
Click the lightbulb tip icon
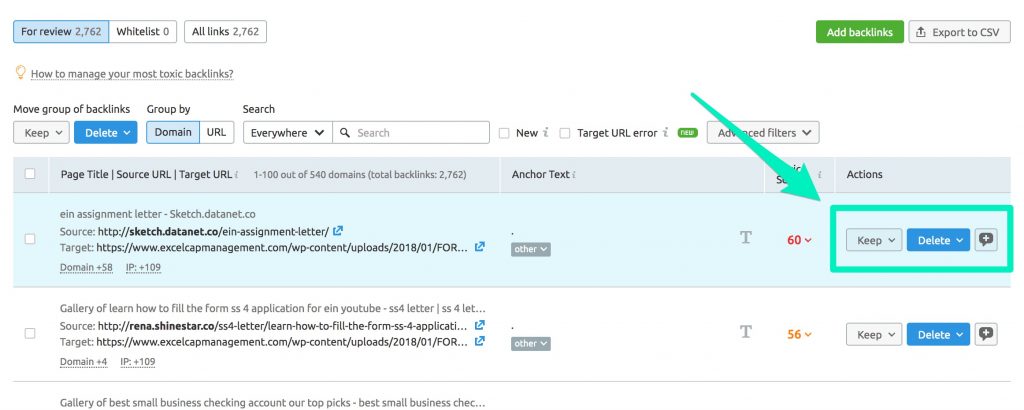pos(20,72)
